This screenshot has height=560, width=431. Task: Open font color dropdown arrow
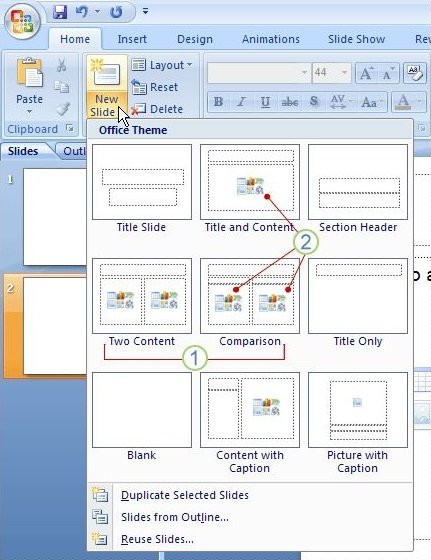[420, 102]
